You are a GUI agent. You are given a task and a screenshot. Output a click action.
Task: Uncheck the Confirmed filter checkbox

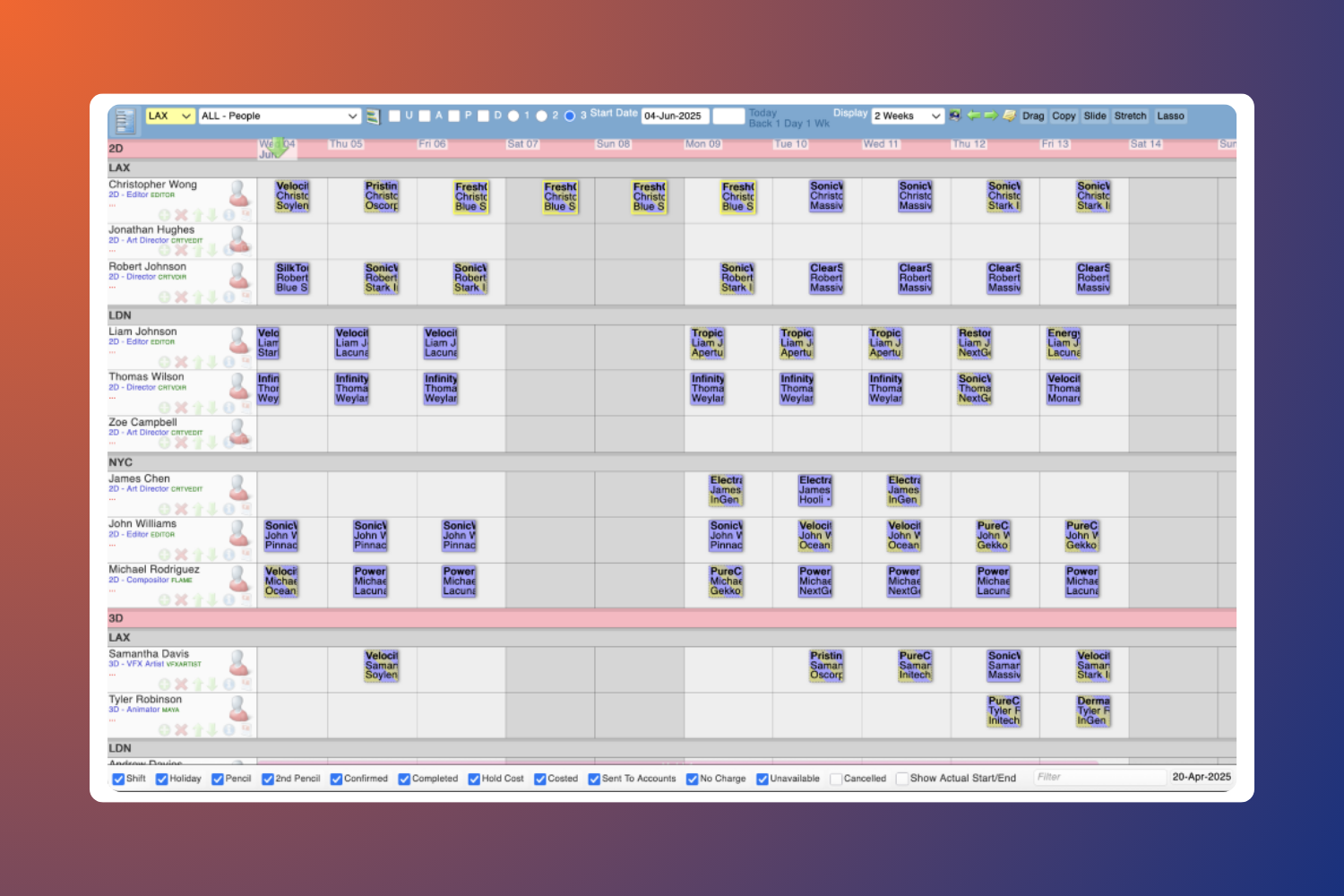(336, 779)
